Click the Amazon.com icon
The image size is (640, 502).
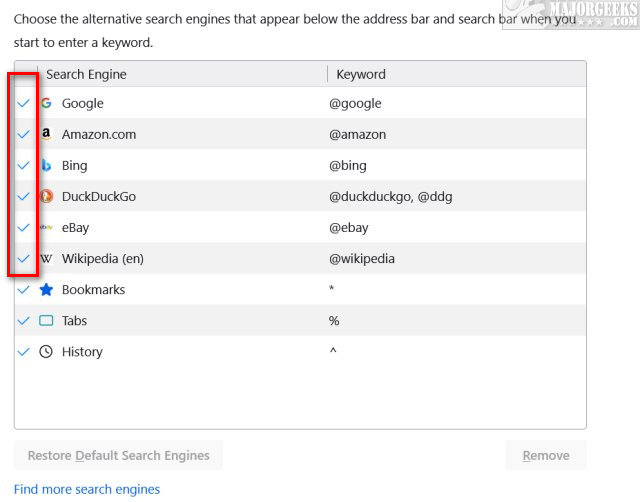46,134
